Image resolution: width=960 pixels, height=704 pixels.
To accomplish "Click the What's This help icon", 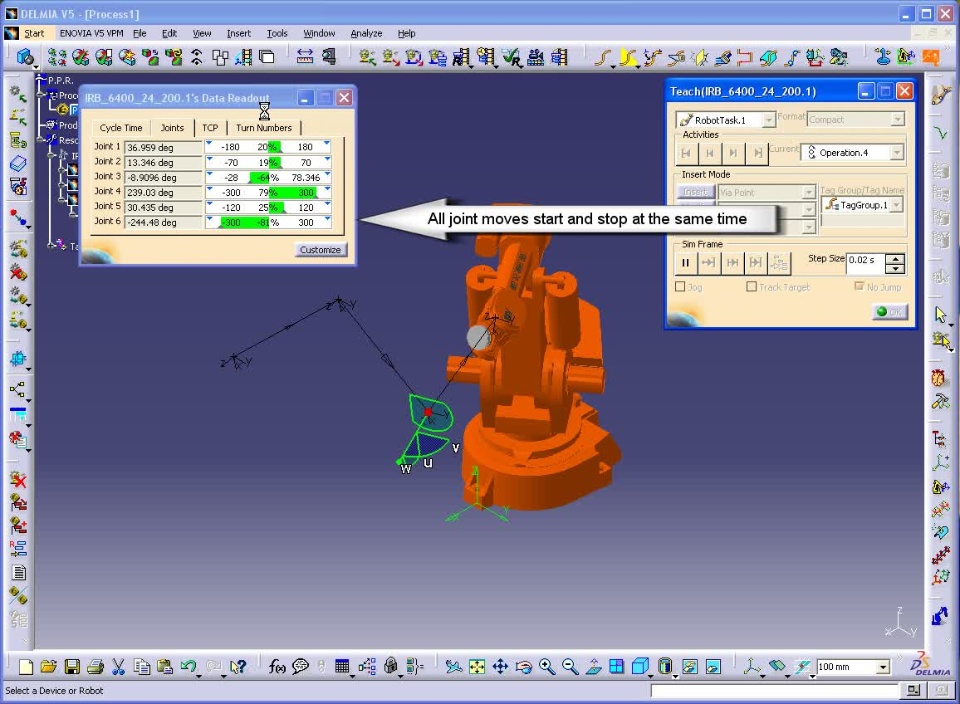I will click(238, 667).
